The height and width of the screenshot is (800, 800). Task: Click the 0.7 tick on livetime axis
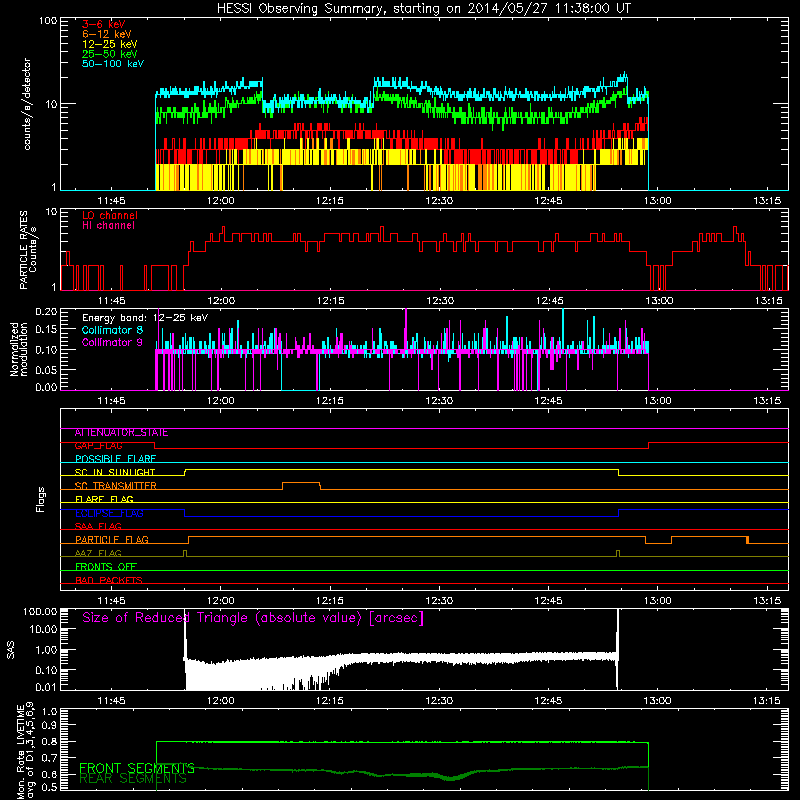point(49,758)
